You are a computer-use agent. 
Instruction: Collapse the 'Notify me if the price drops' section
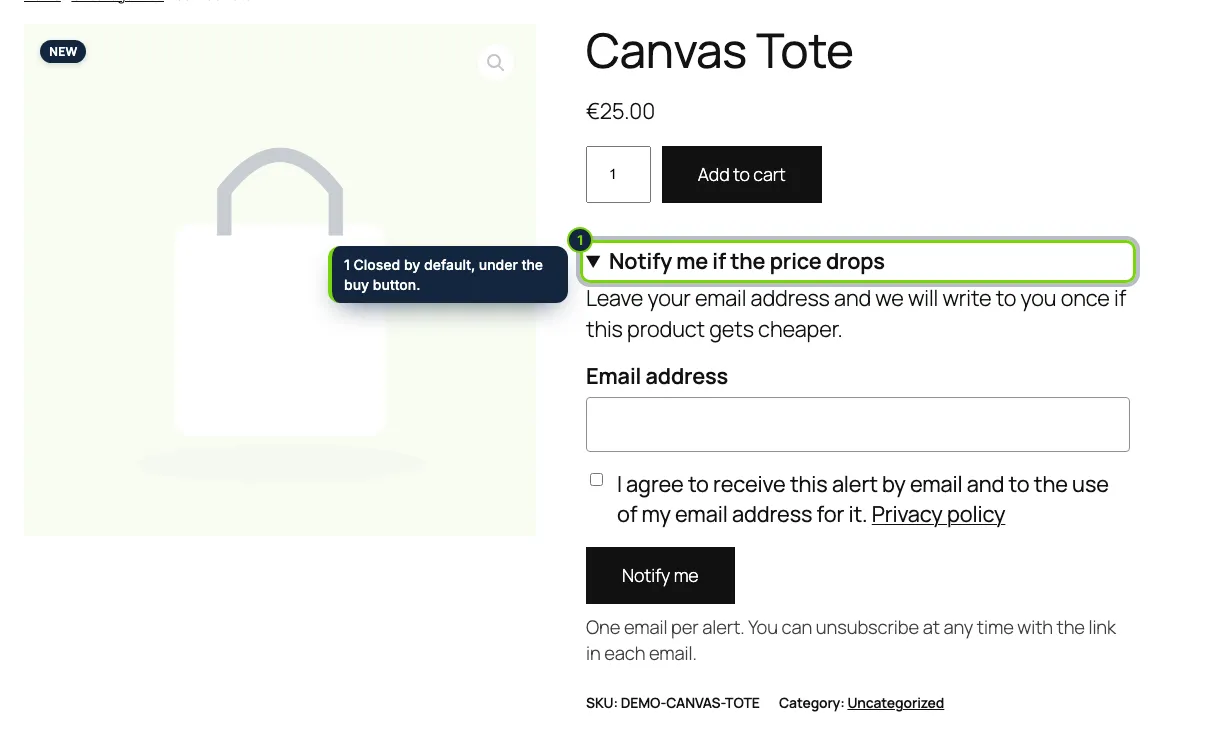858,262
